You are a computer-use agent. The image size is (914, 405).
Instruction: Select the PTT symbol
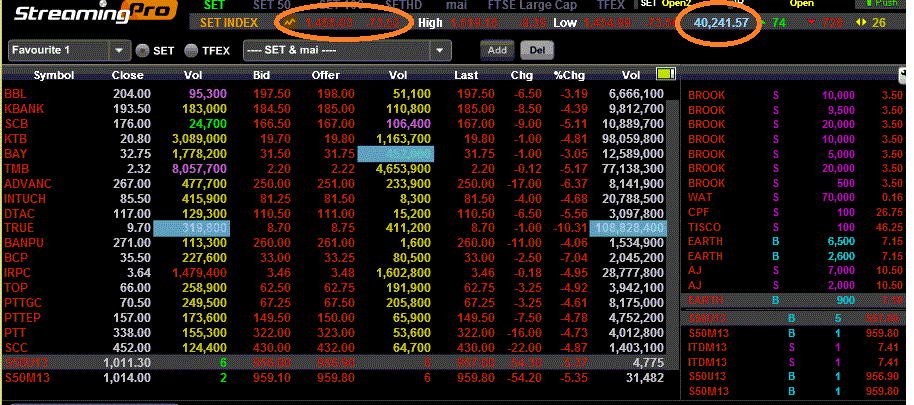pos(15,332)
